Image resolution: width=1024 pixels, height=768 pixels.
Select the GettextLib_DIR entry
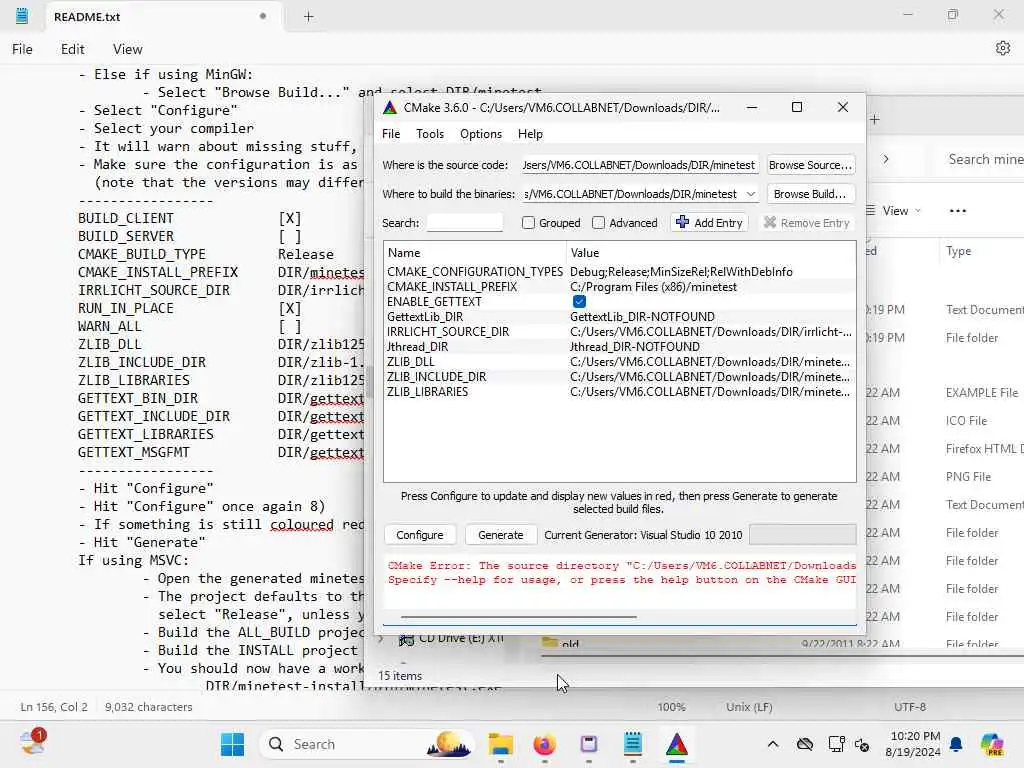pos(619,317)
